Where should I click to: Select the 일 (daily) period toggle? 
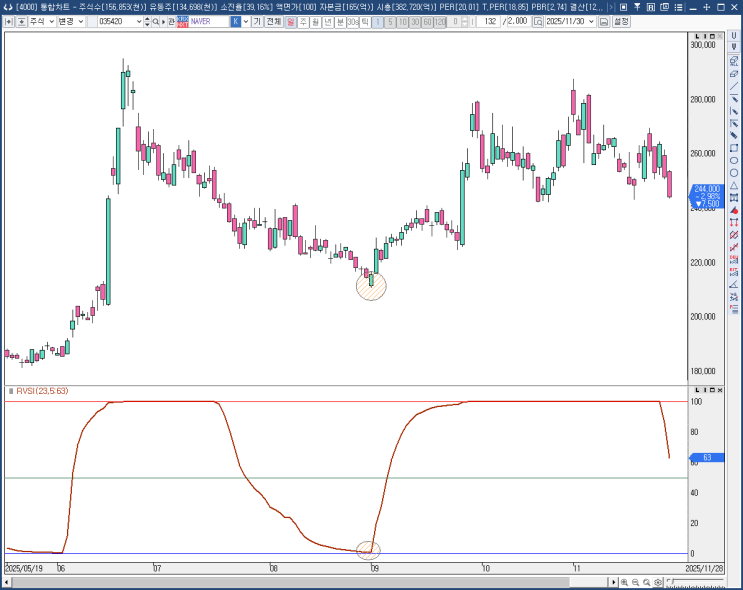290,22
